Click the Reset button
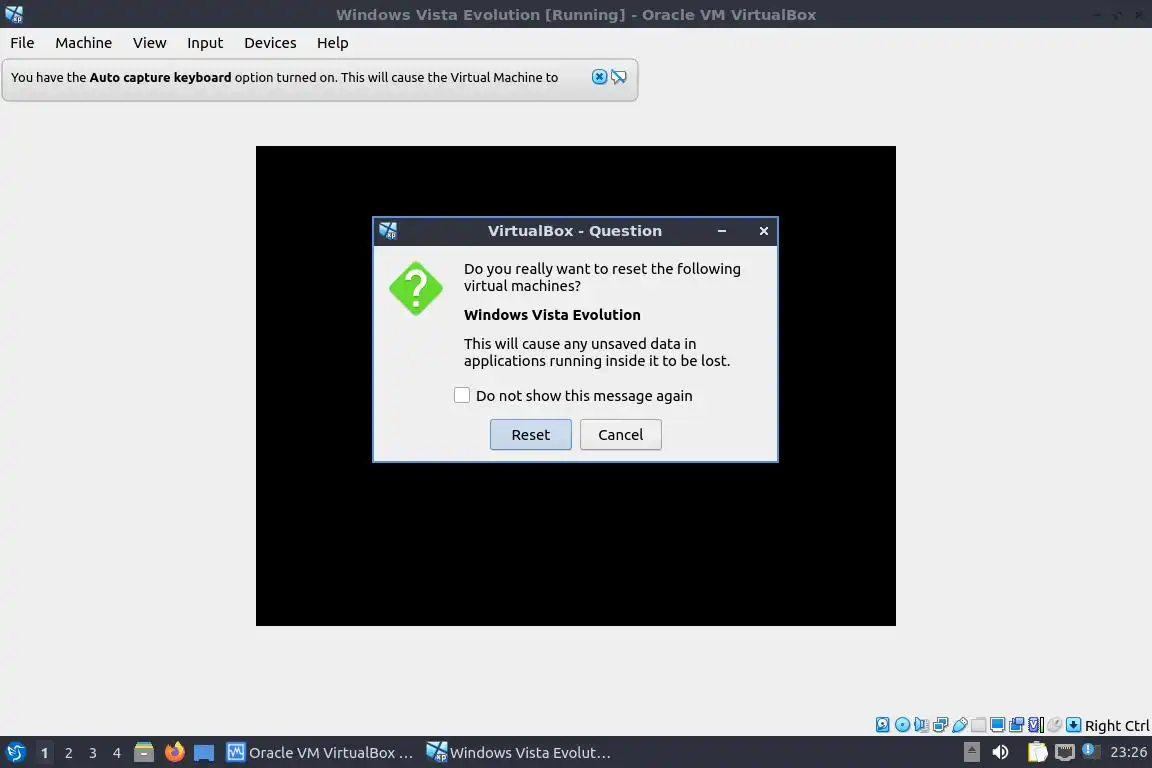Viewport: 1152px width, 768px height. (530, 434)
